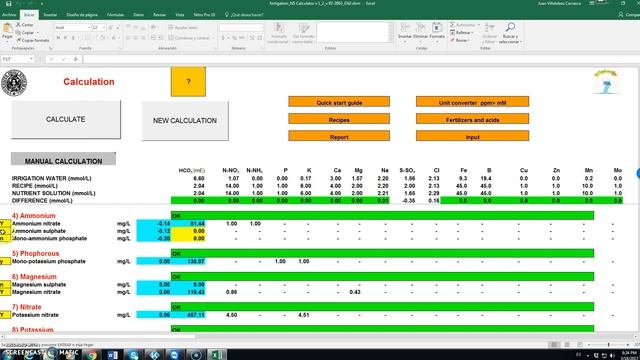Open the font name dropdown

pos(89,27)
